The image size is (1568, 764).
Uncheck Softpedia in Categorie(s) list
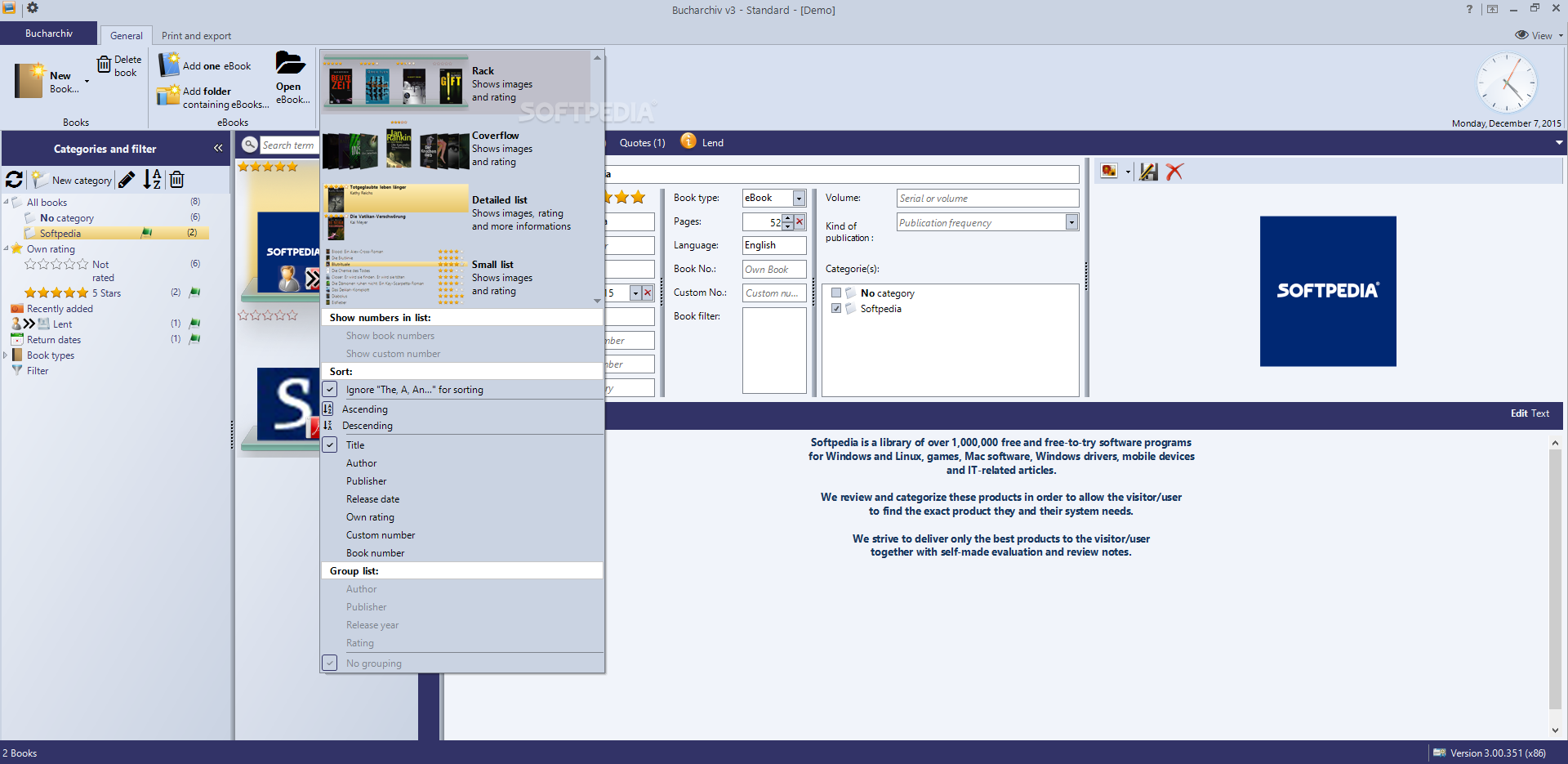pos(836,308)
